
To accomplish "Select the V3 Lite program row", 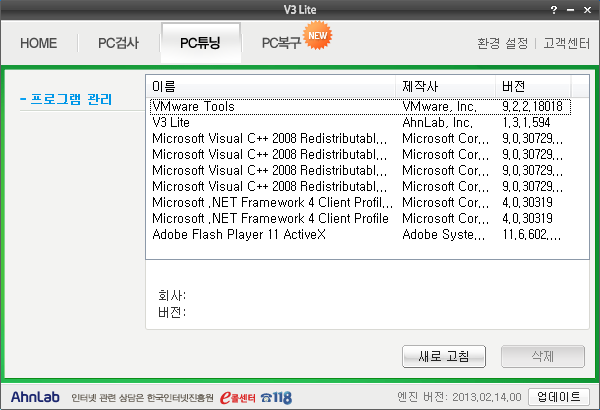I will tap(360, 123).
